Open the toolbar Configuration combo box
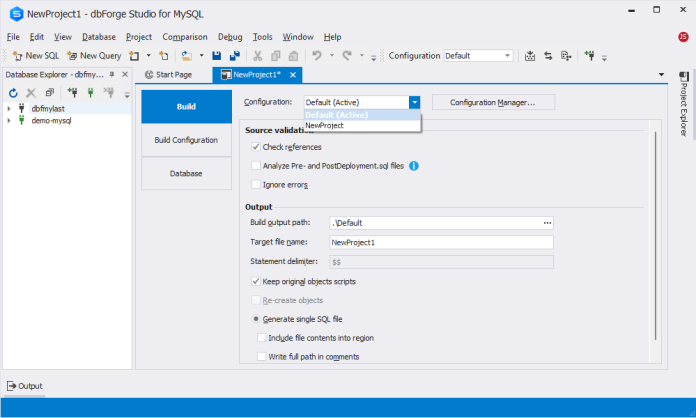Image resolution: width=696 pixels, height=418 pixels. (478, 56)
